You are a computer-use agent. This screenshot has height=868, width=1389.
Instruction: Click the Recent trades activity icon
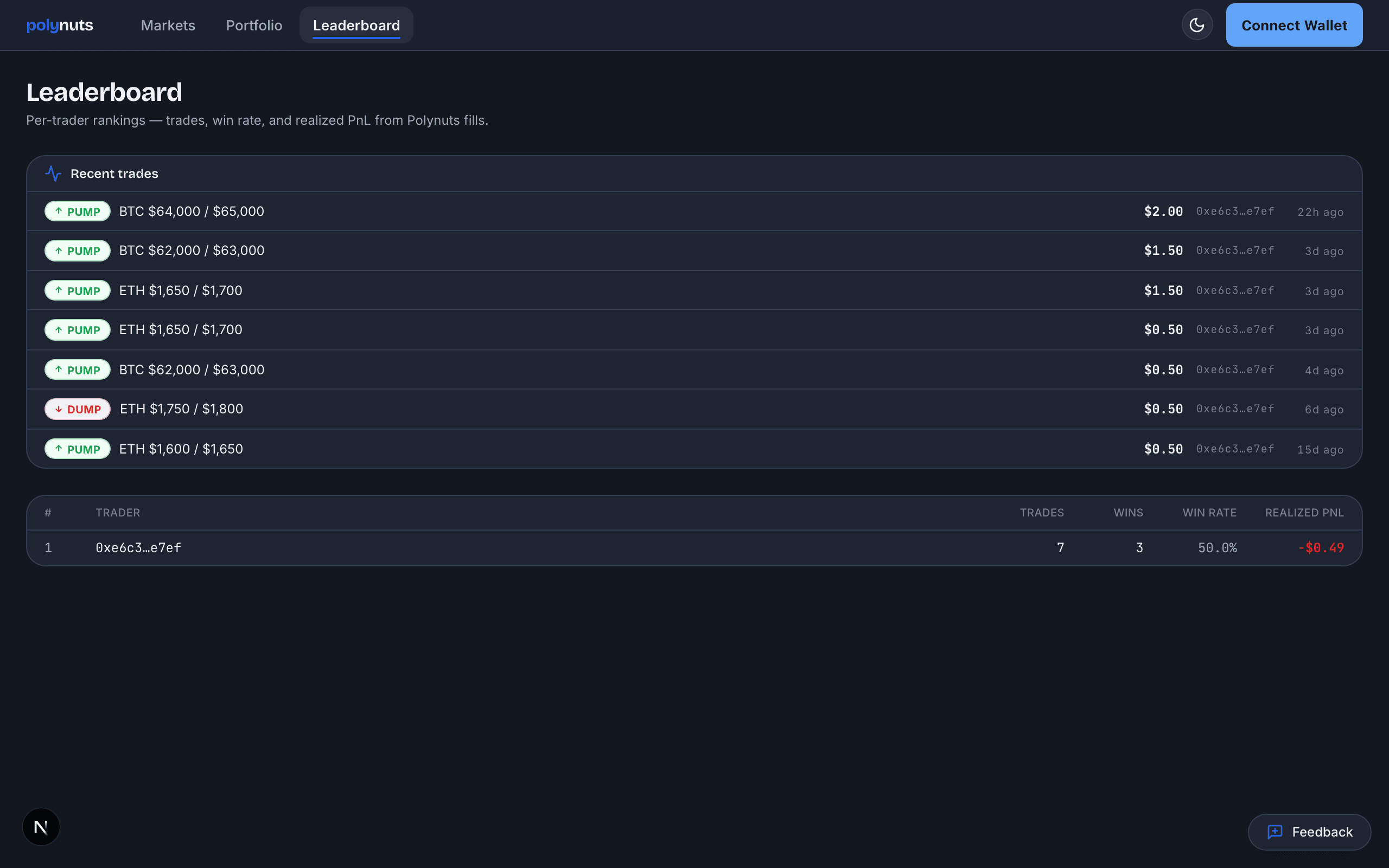point(53,174)
